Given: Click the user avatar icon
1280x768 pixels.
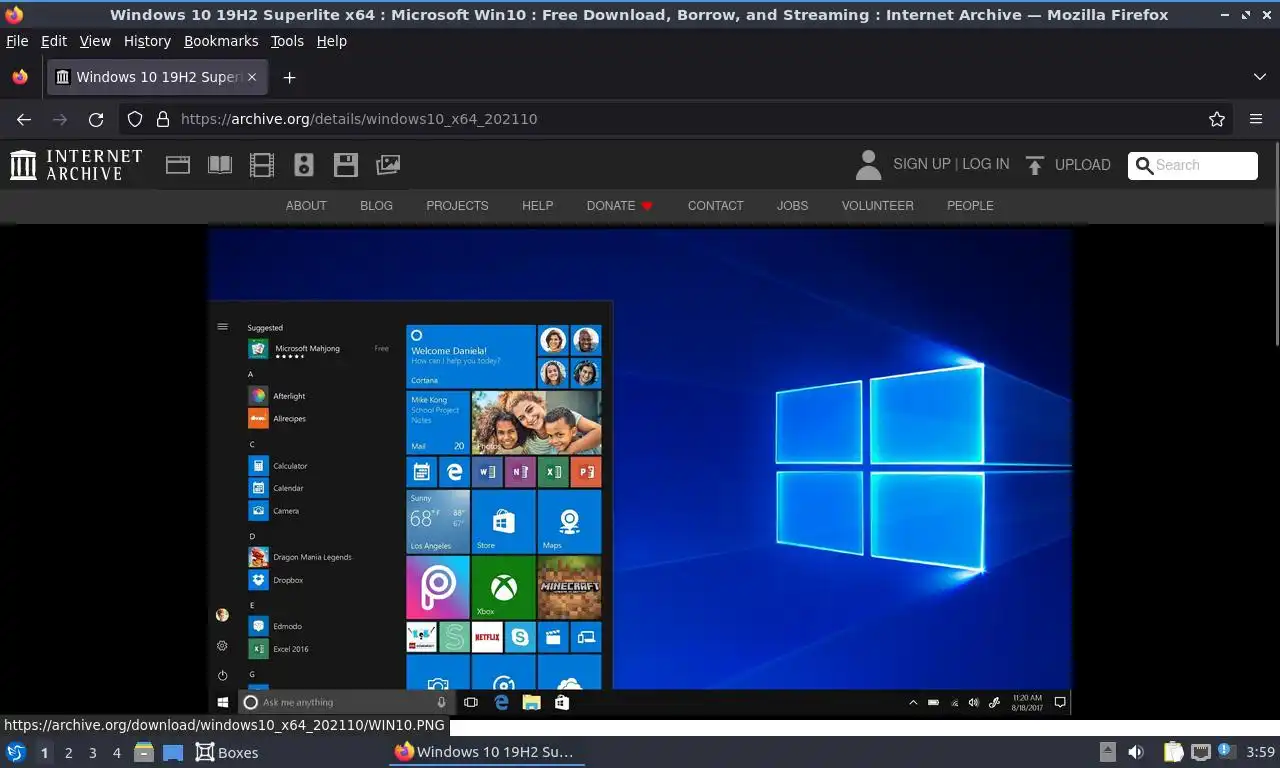Looking at the screenshot, I should [869, 165].
